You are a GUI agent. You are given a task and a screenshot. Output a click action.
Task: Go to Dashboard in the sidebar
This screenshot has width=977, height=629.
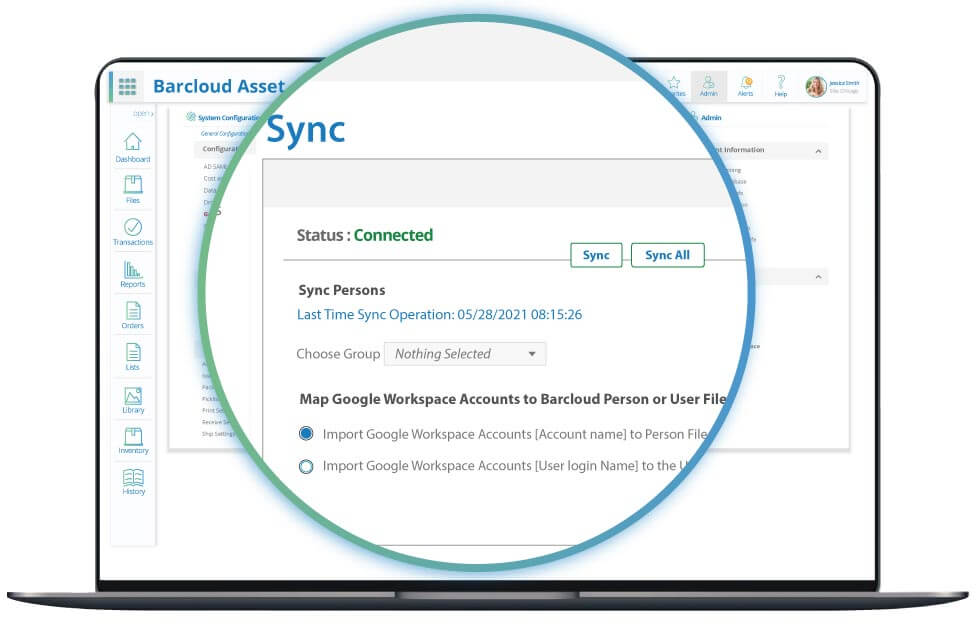(x=133, y=148)
